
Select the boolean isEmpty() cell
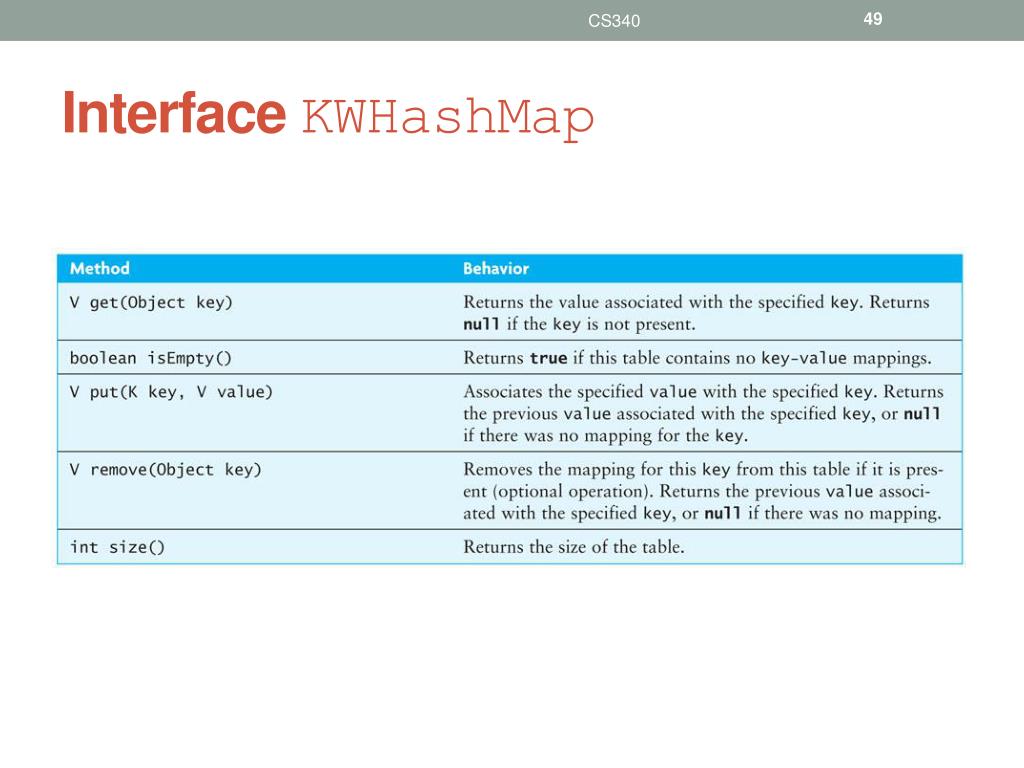(x=151, y=358)
